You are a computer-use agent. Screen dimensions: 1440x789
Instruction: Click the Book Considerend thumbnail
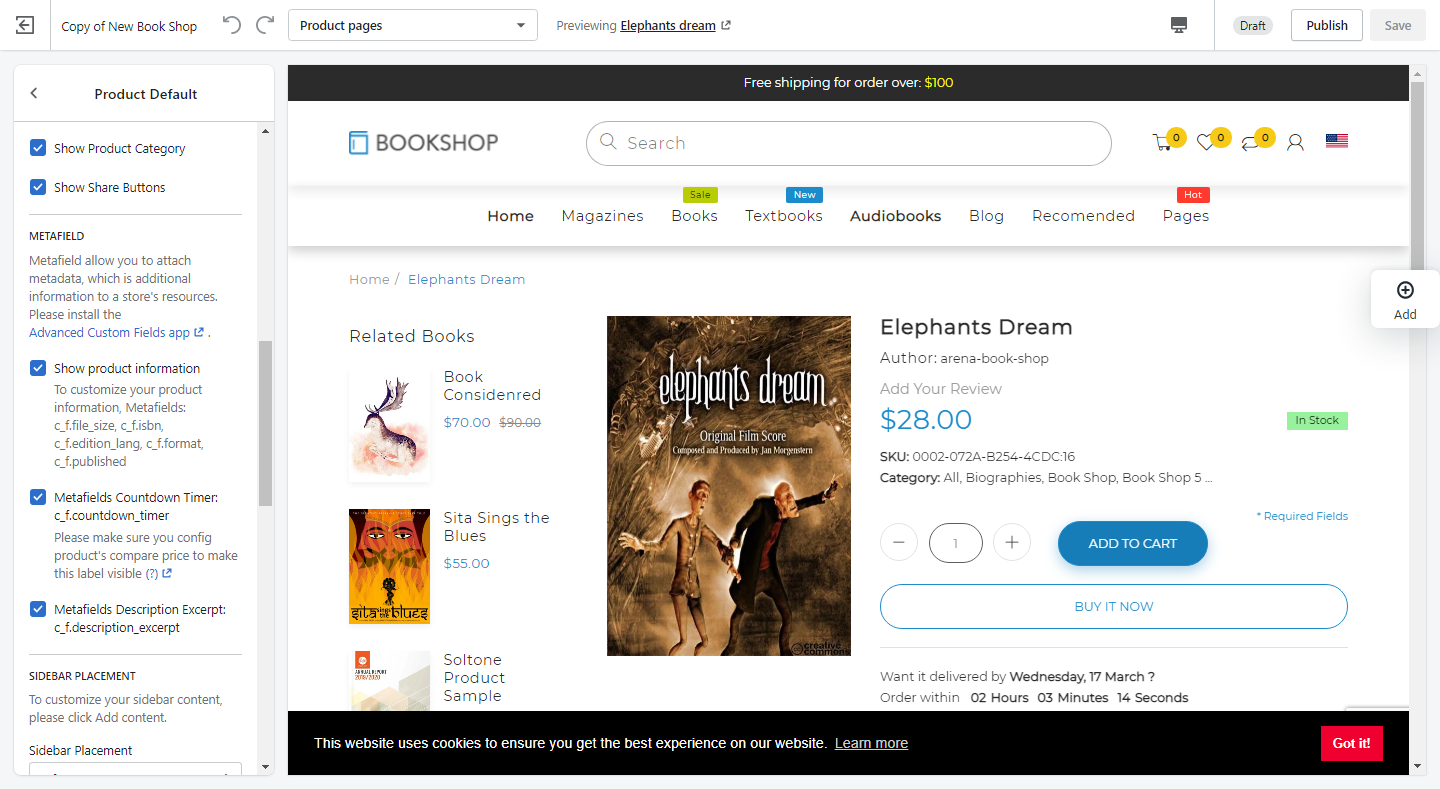(390, 425)
